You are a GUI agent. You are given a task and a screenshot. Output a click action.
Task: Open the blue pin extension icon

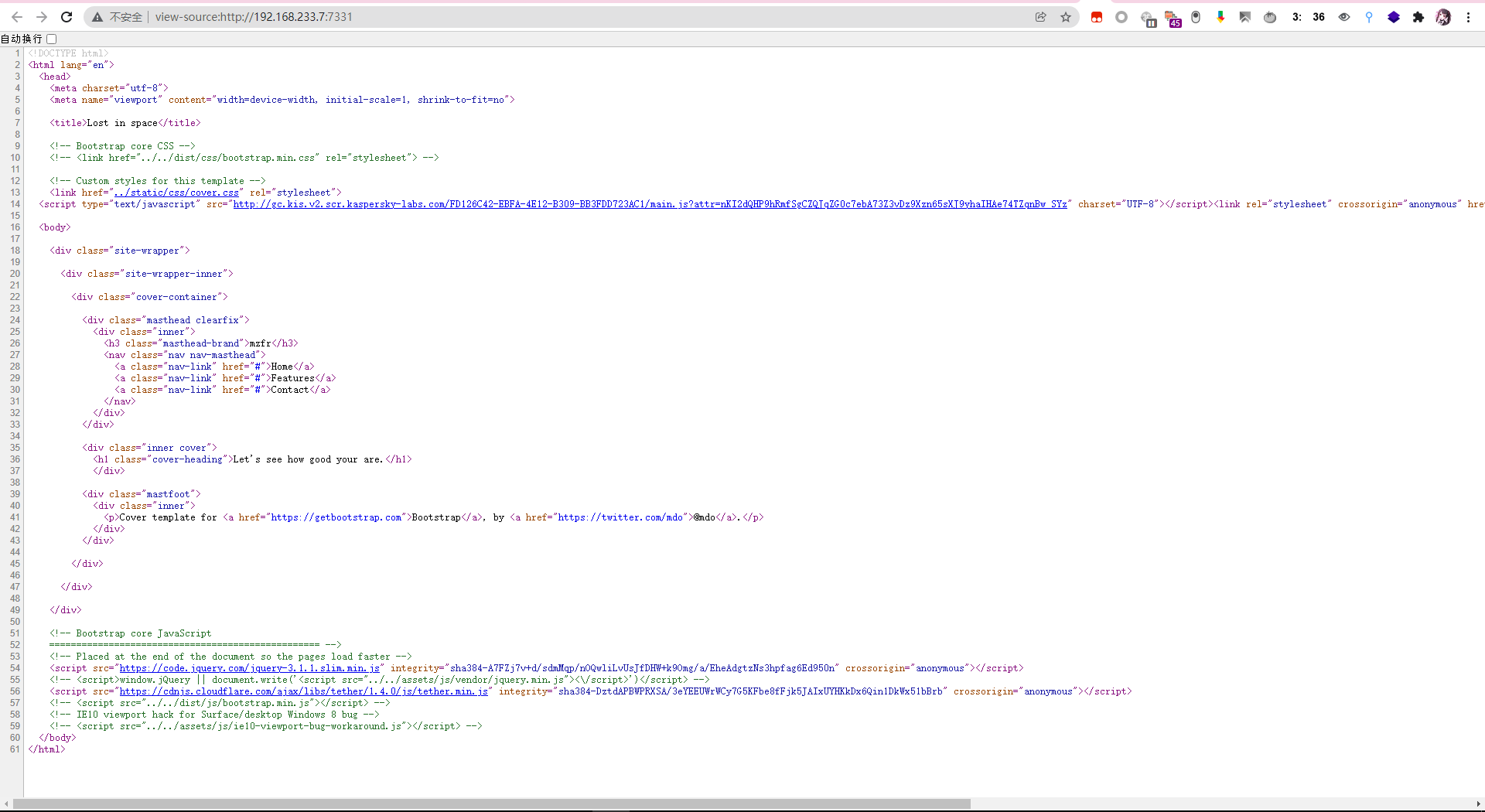[x=1369, y=17]
